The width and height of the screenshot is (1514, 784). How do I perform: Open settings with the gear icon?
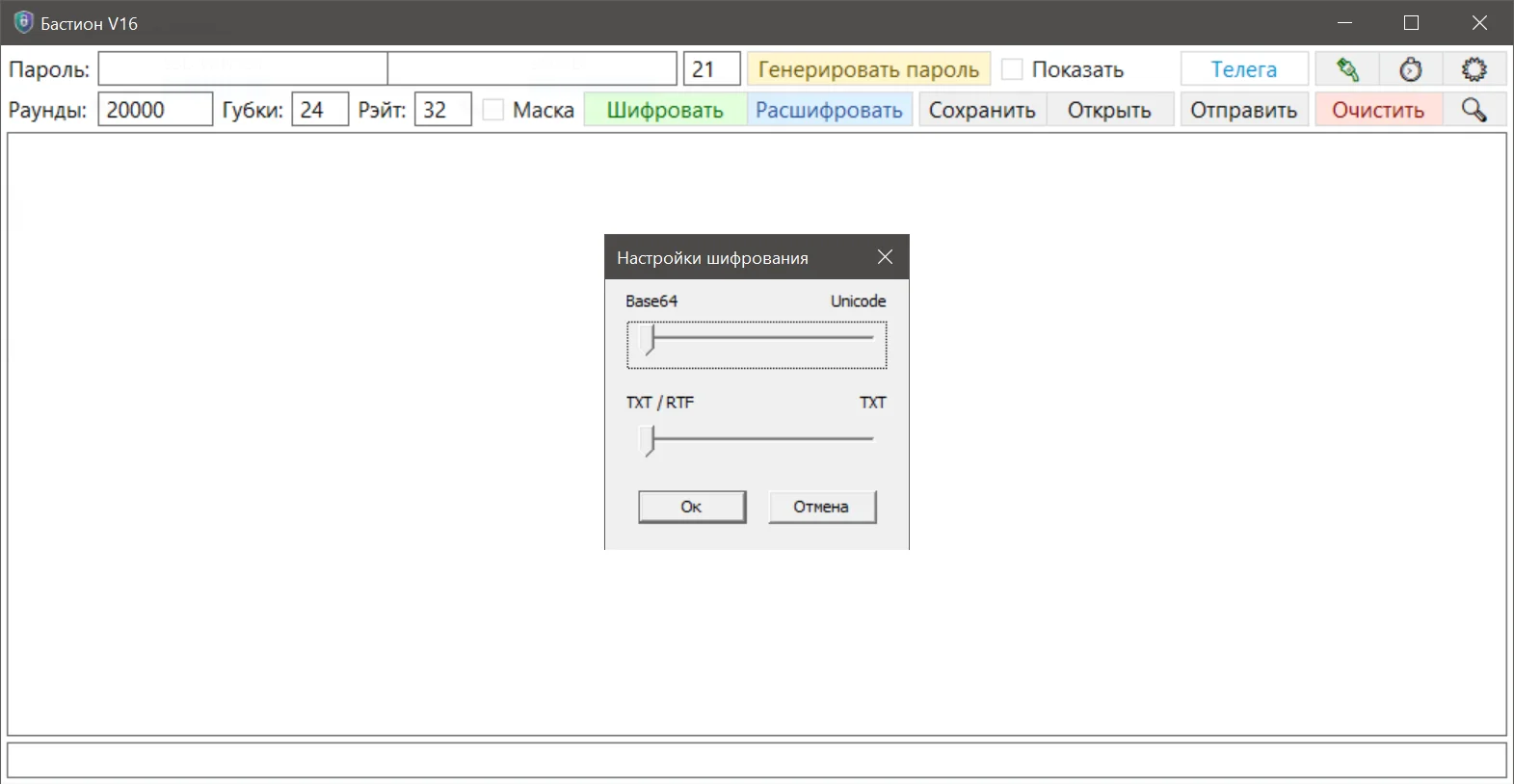pyautogui.click(x=1474, y=69)
